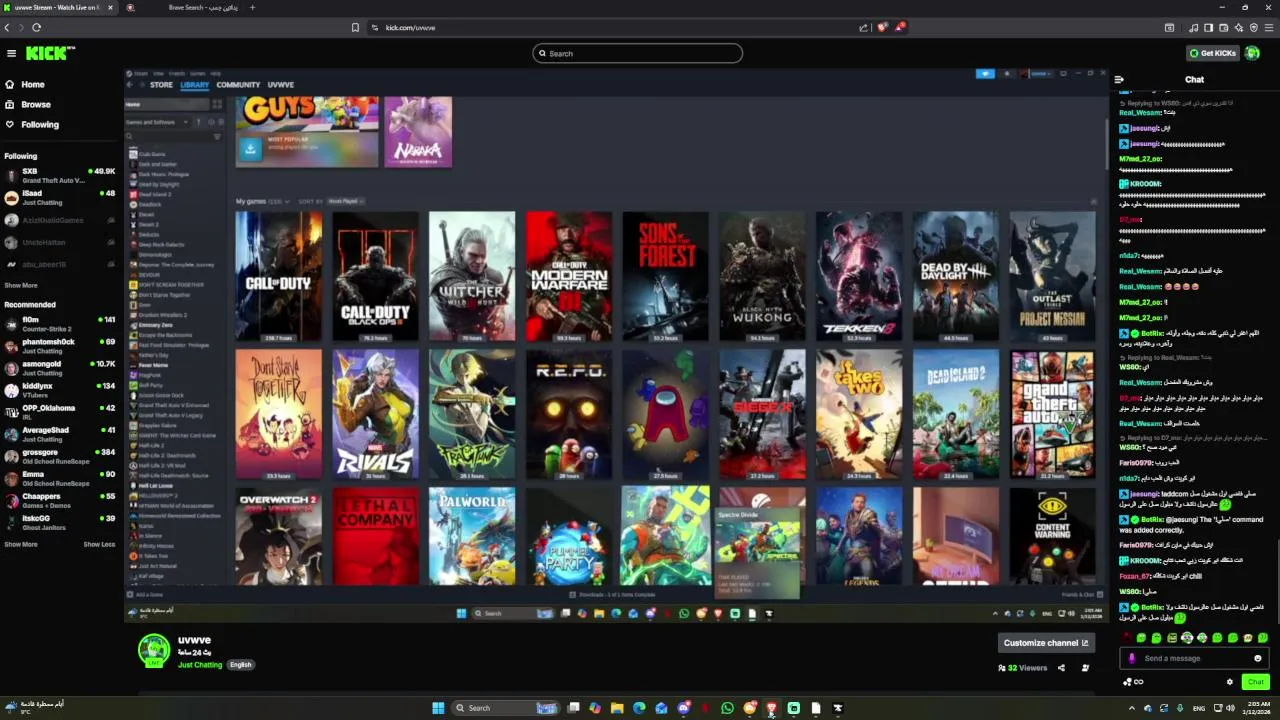Click the share stream icon
Viewport: 1280px width, 720px height.
point(1061,668)
